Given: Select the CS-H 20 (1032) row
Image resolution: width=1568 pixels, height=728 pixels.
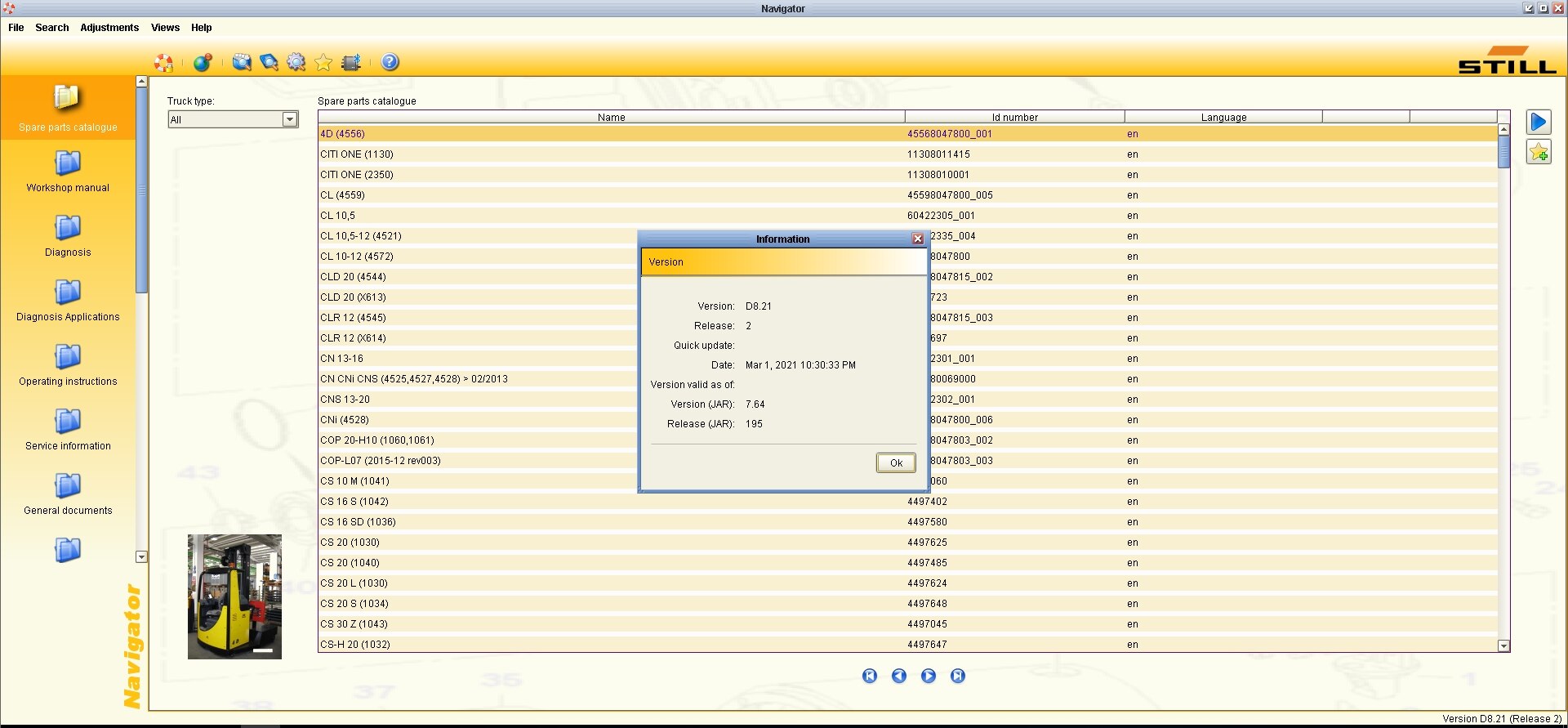Looking at the screenshot, I should click(x=907, y=645).
